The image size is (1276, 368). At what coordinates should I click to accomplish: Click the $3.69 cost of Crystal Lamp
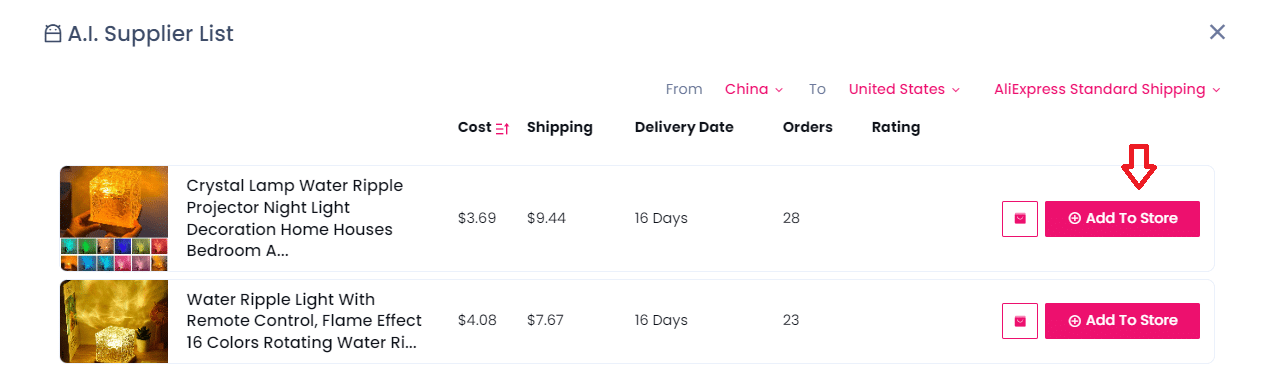click(477, 218)
